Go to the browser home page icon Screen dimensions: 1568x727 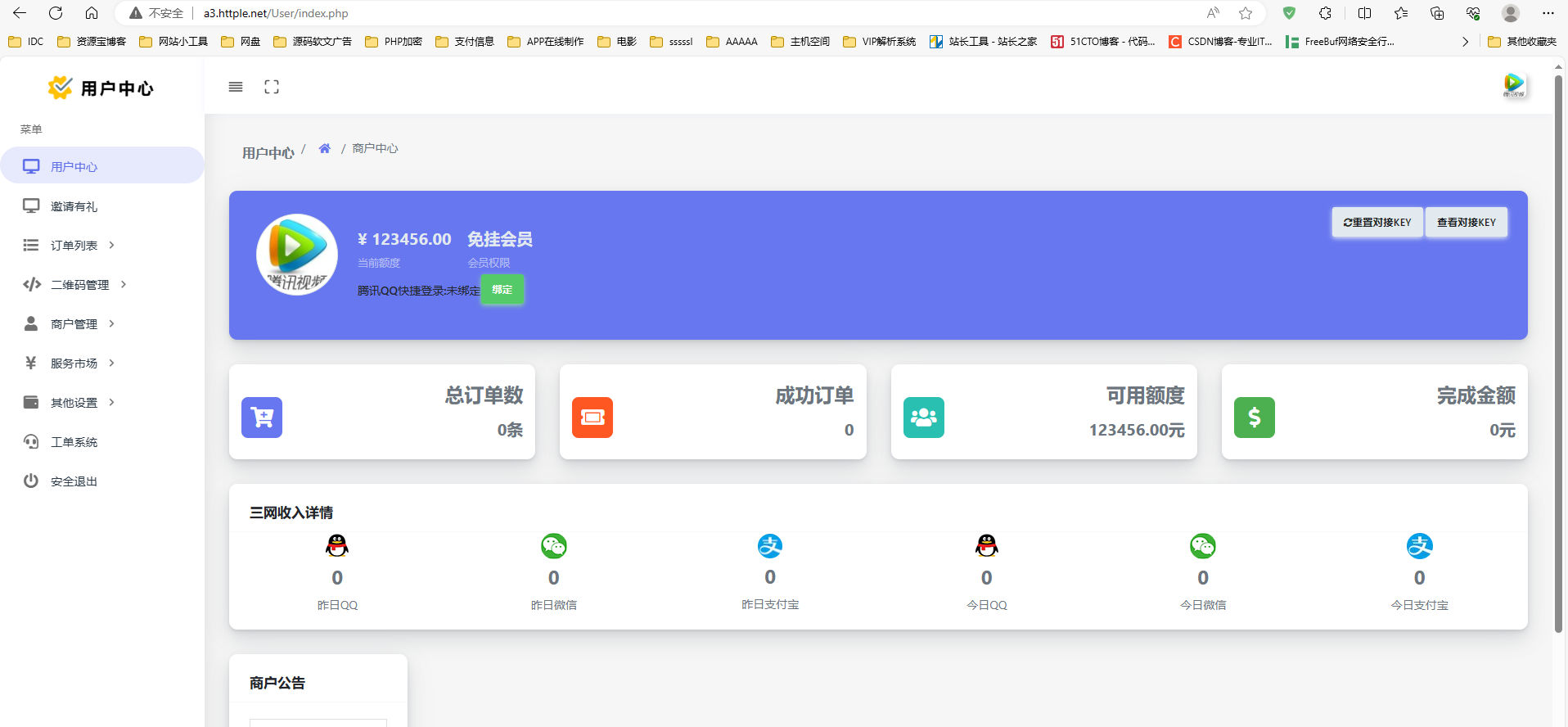92,13
